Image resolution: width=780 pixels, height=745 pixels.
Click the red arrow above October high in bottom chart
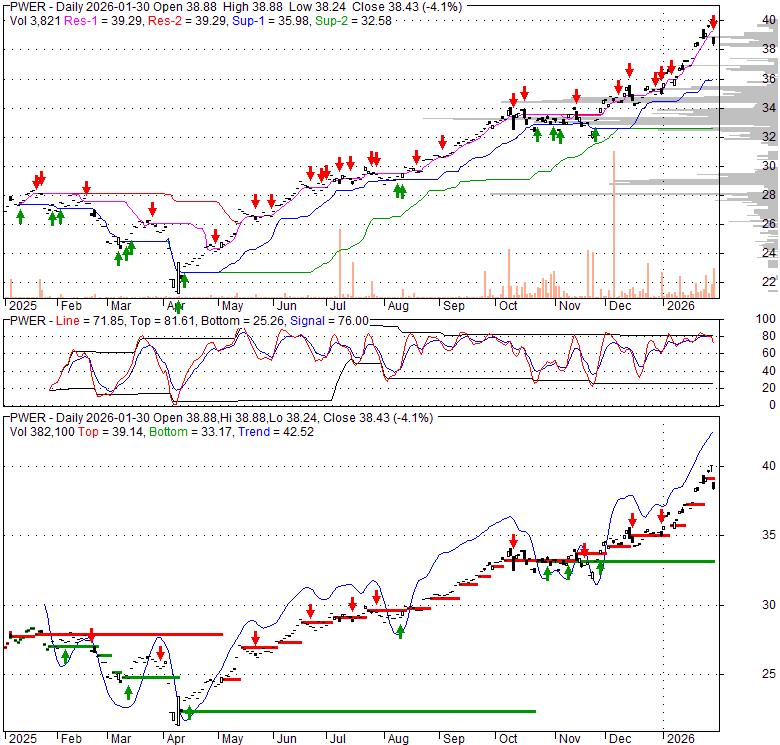coord(512,539)
